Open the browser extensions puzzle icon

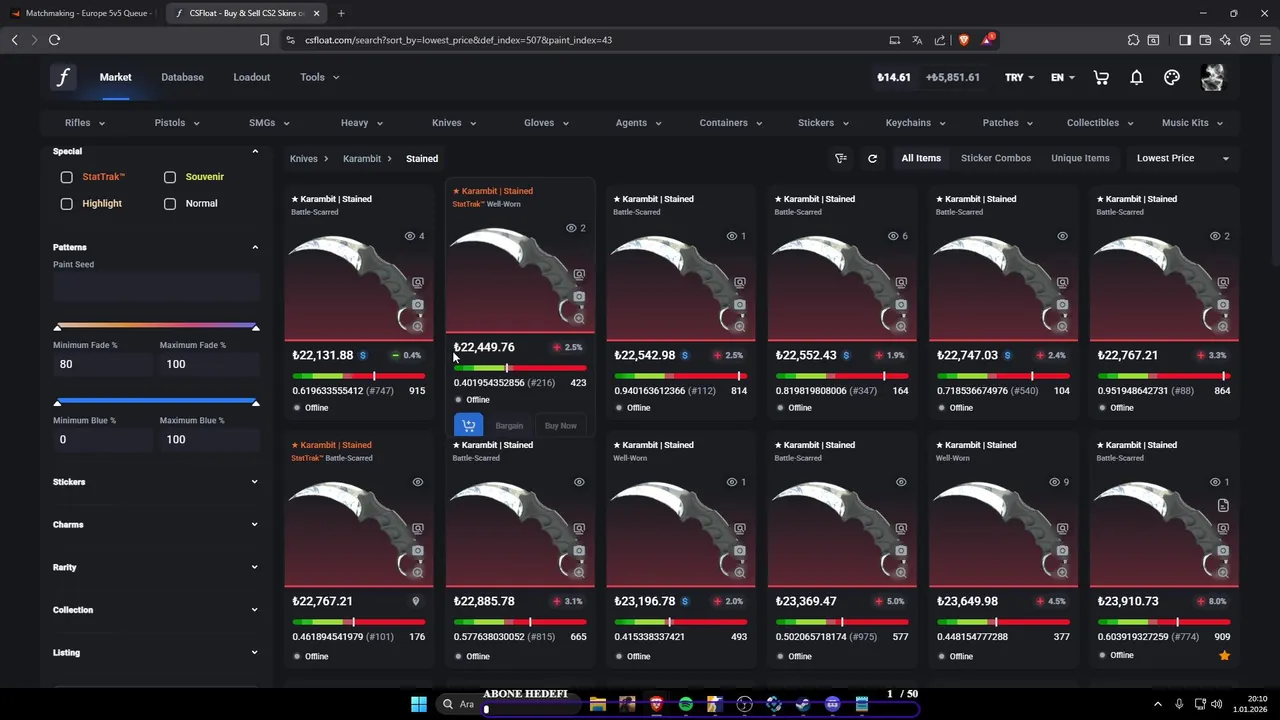click(x=1133, y=40)
